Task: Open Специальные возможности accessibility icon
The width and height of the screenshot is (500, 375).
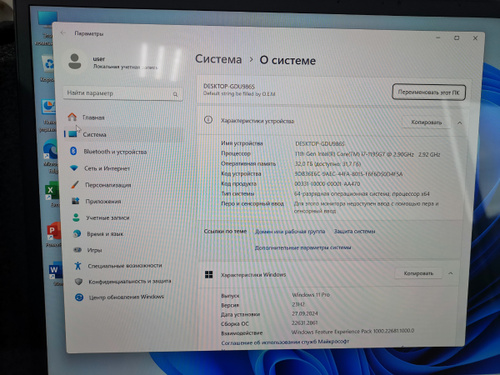Action: point(78,265)
